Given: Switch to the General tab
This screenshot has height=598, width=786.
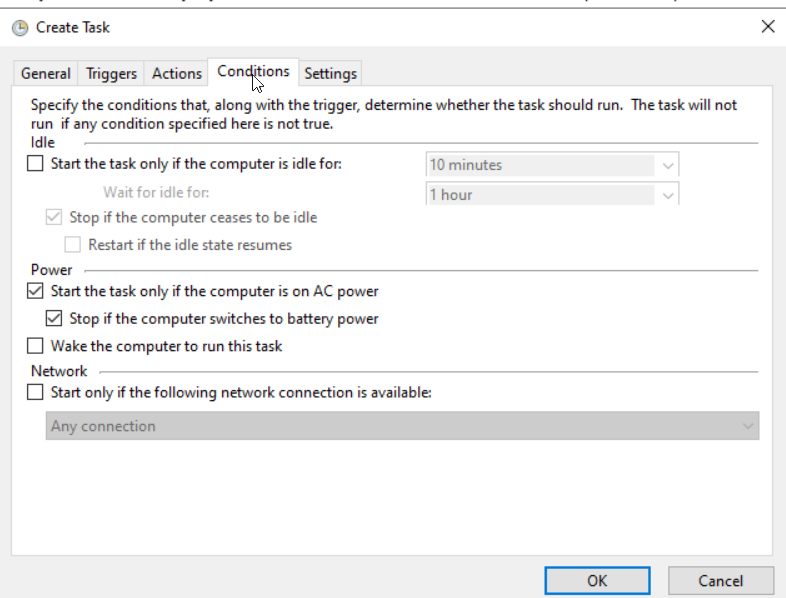Looking at the screenshot, I should 46,74.
